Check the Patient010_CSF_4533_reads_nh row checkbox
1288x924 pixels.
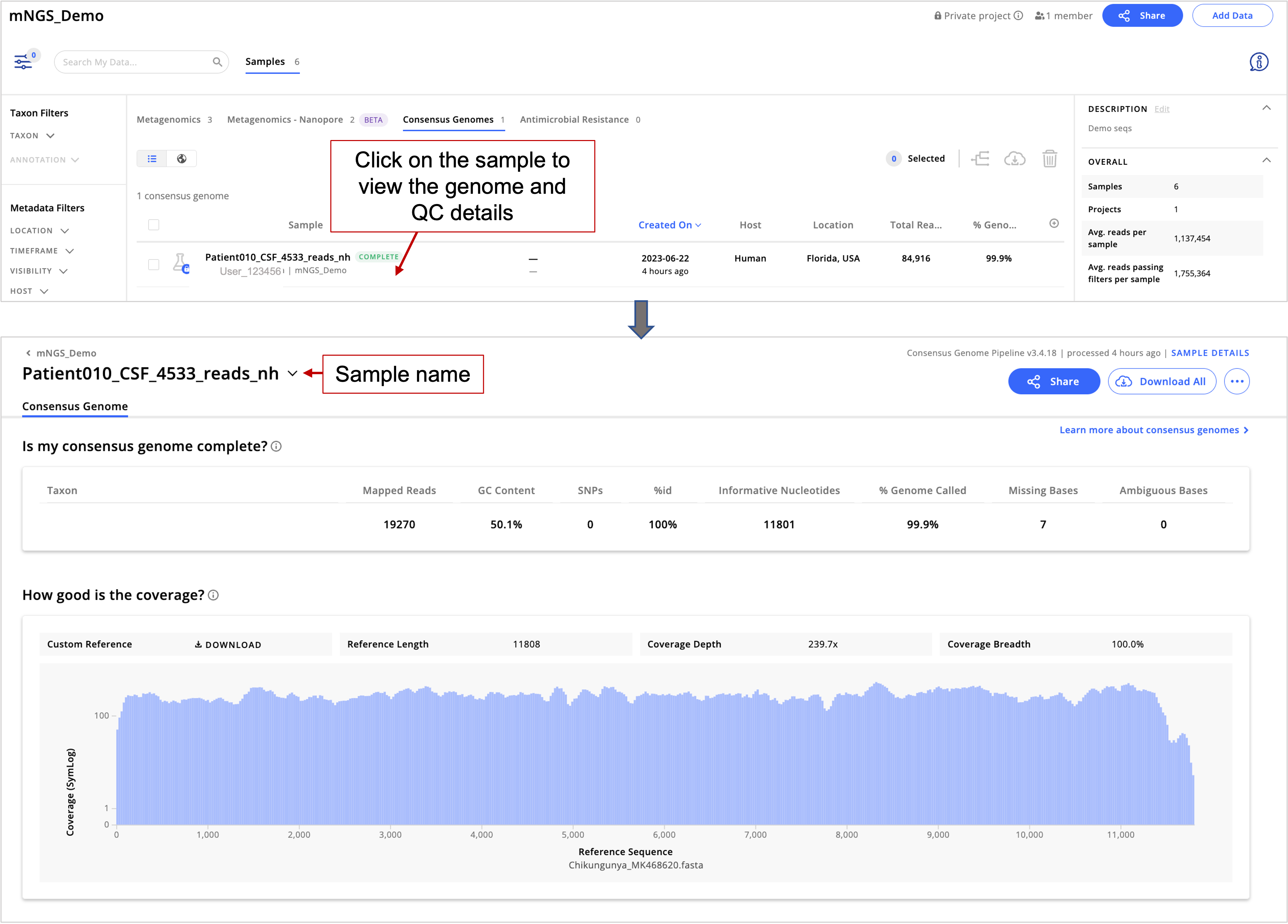point(153,264)
